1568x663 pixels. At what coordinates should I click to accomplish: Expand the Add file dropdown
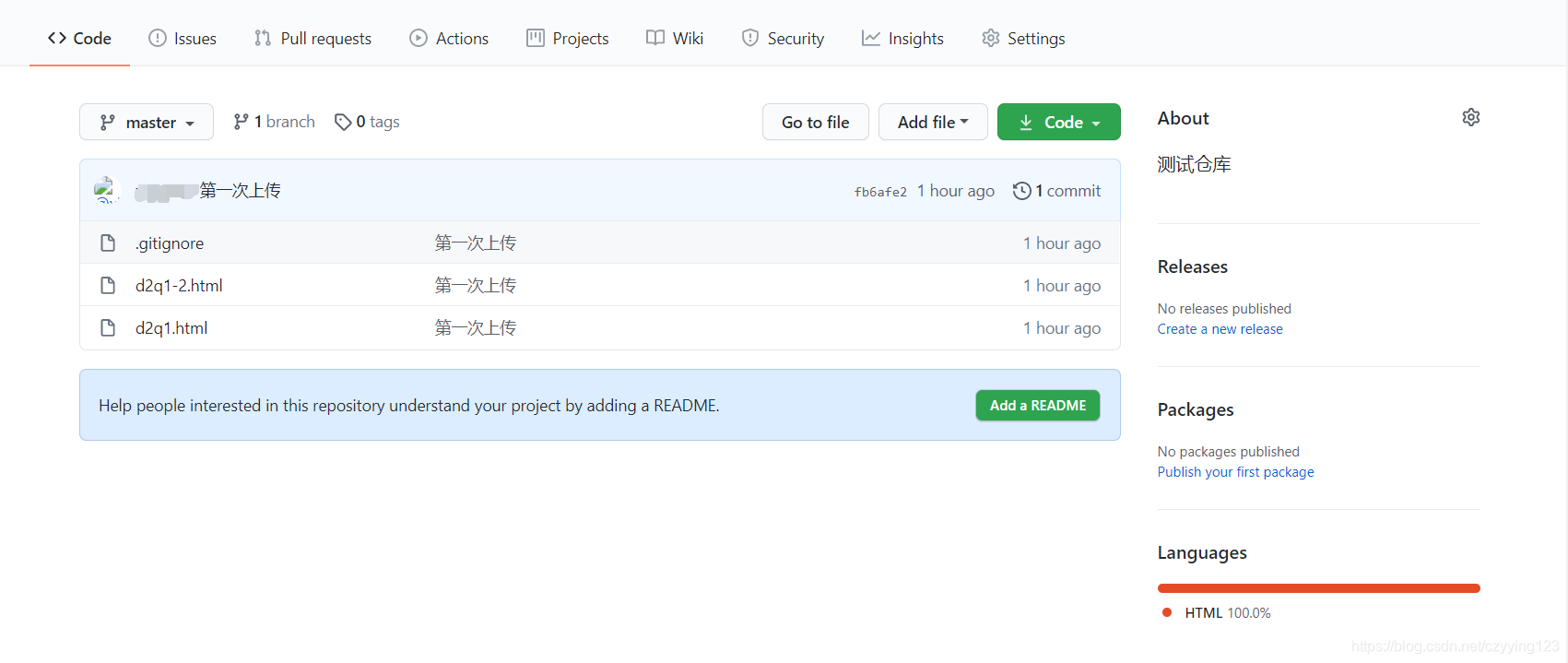coord(933,122)
